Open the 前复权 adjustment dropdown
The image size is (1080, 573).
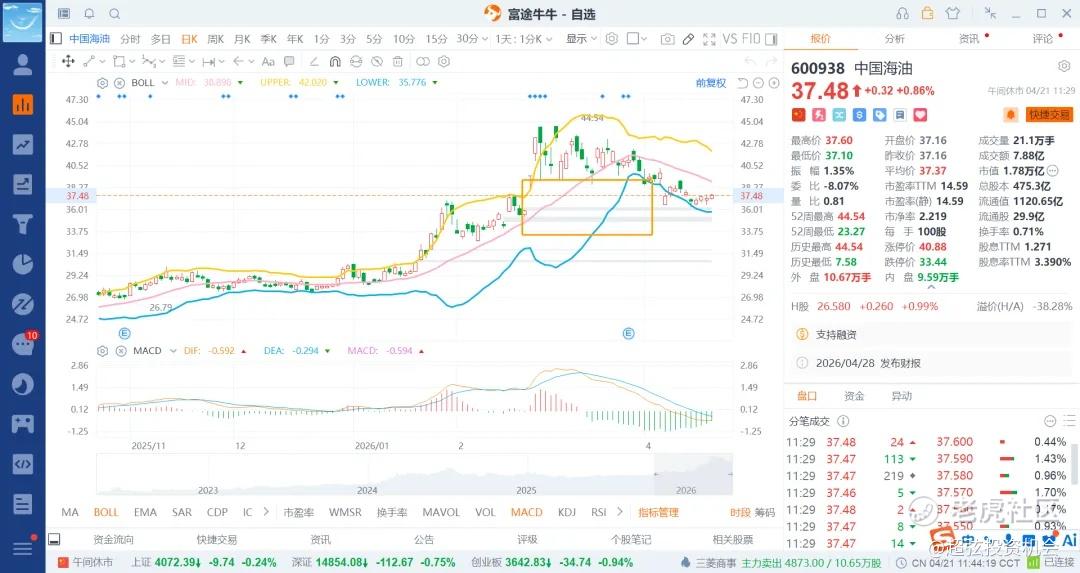(714, 83)
